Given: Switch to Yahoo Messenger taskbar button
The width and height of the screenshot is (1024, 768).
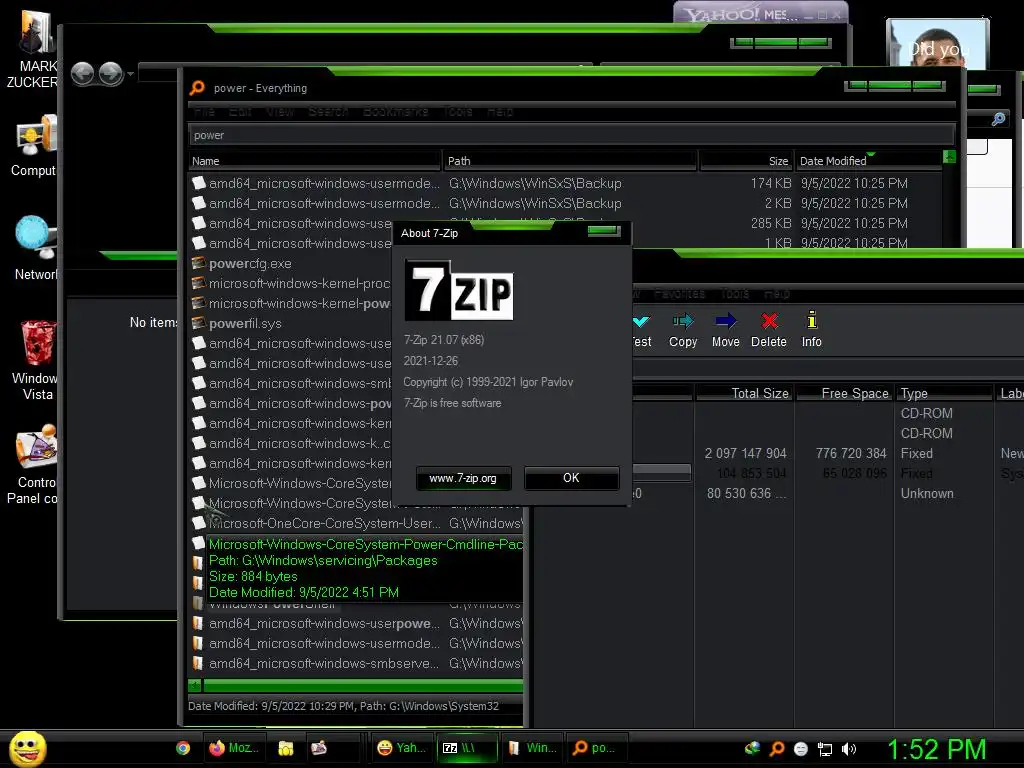Looking at the screenshot, I should pos(402,748).
